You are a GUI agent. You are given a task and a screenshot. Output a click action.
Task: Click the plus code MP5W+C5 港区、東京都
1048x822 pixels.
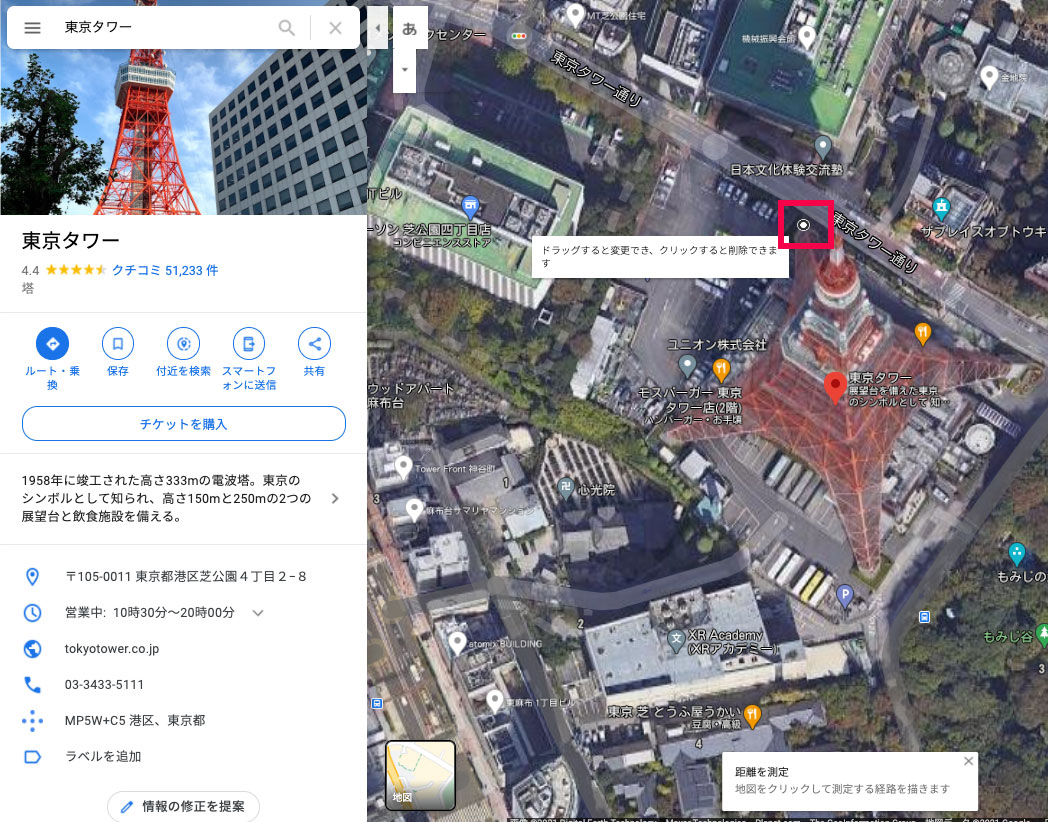pos(135,720)
